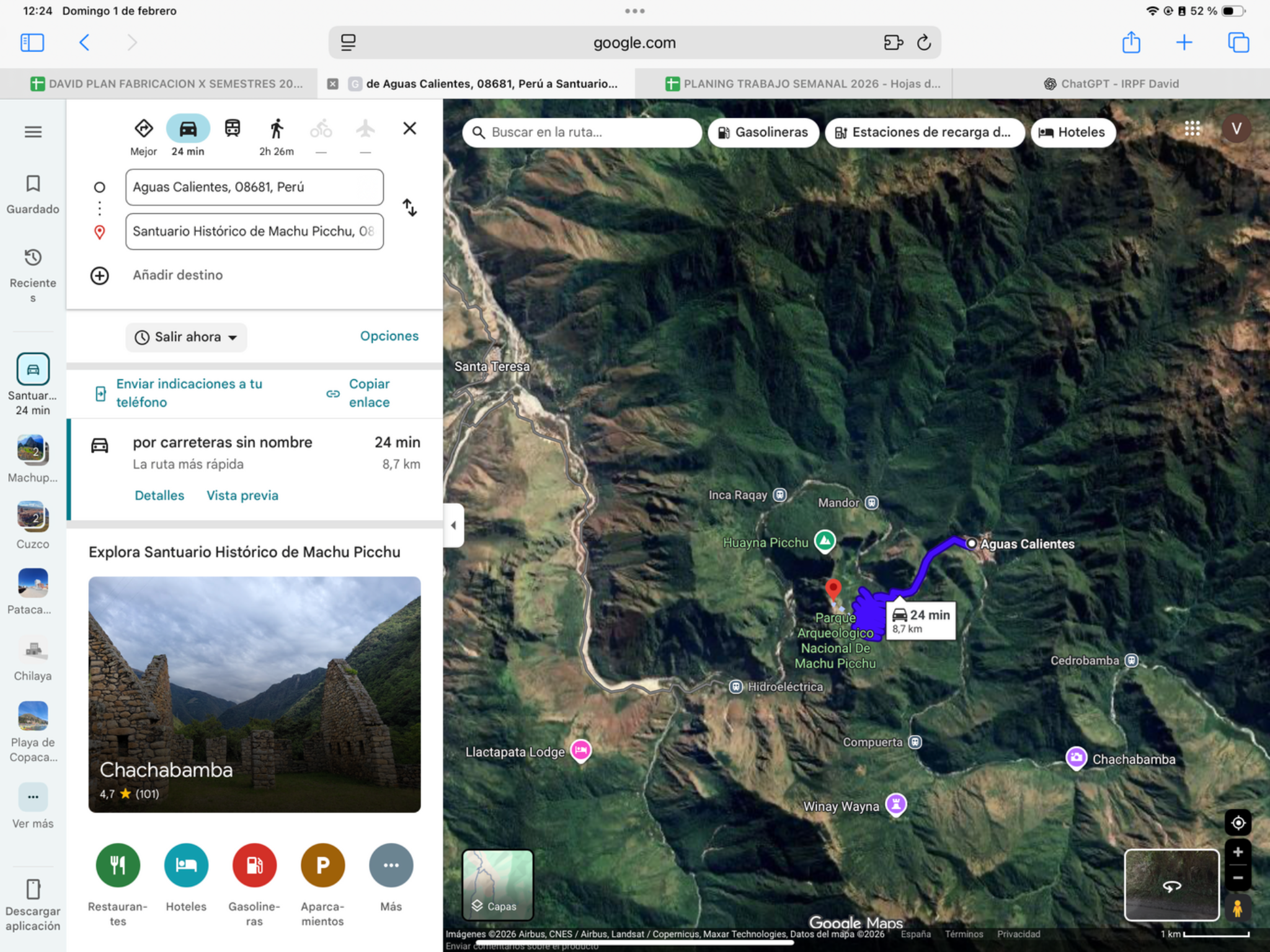Switch to DAVID PLAN FABRICACION tab
This screenshot has width=1270, height=952.
tap(166, 84)
